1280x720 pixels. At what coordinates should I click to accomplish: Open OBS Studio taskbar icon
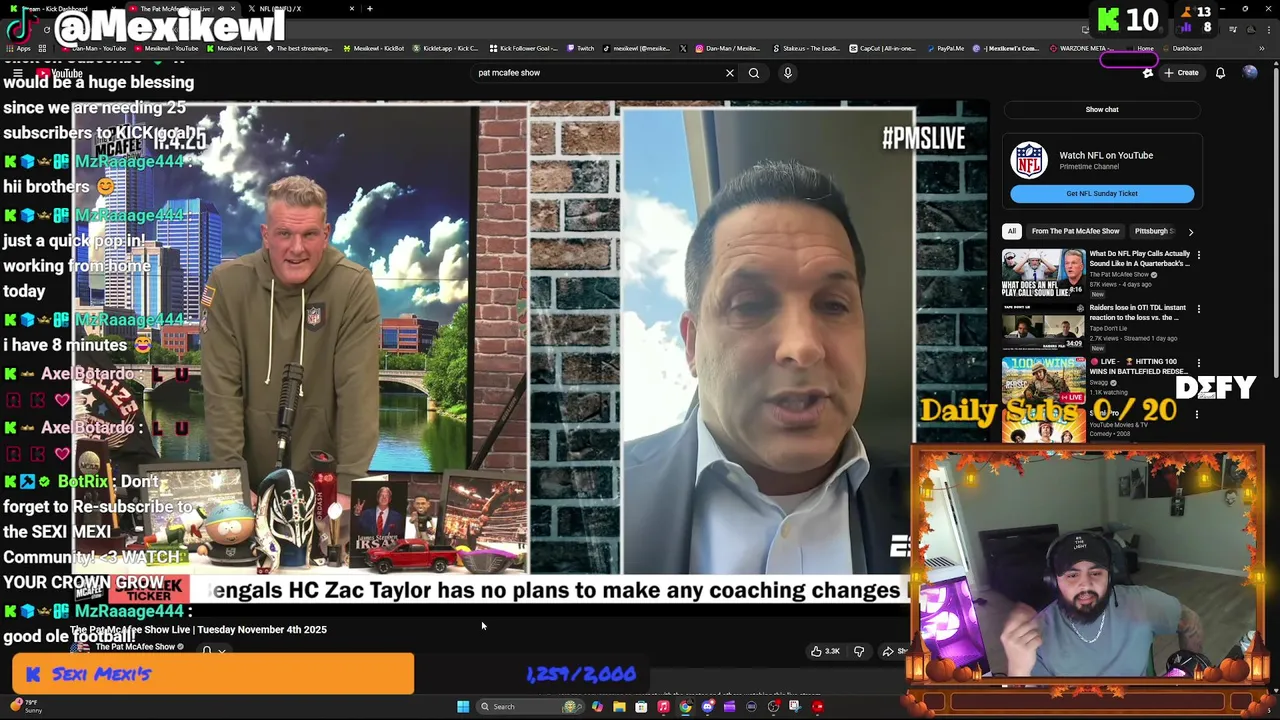pyautogui.click(x=773, y=707)
